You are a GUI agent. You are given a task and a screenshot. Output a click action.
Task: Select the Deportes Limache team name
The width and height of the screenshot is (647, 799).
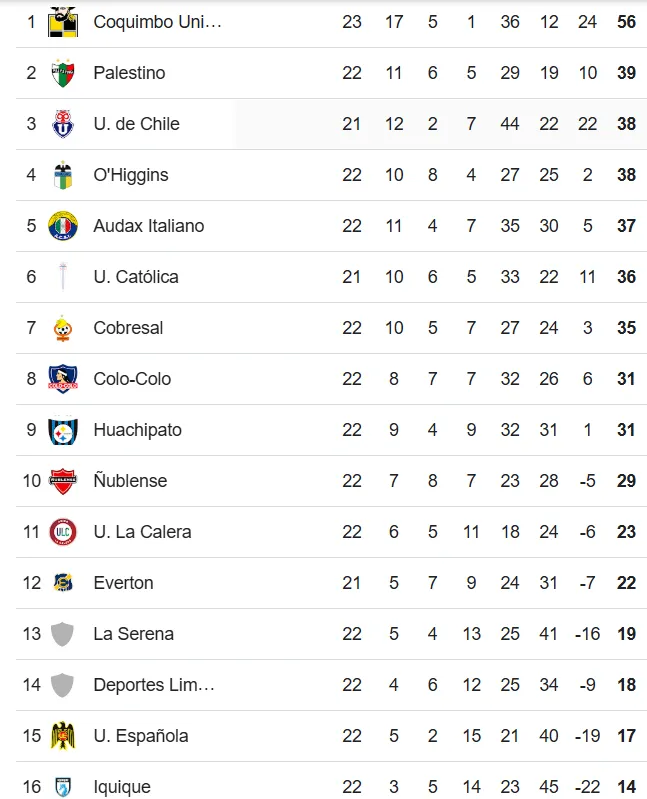click(x=154, y=685)
